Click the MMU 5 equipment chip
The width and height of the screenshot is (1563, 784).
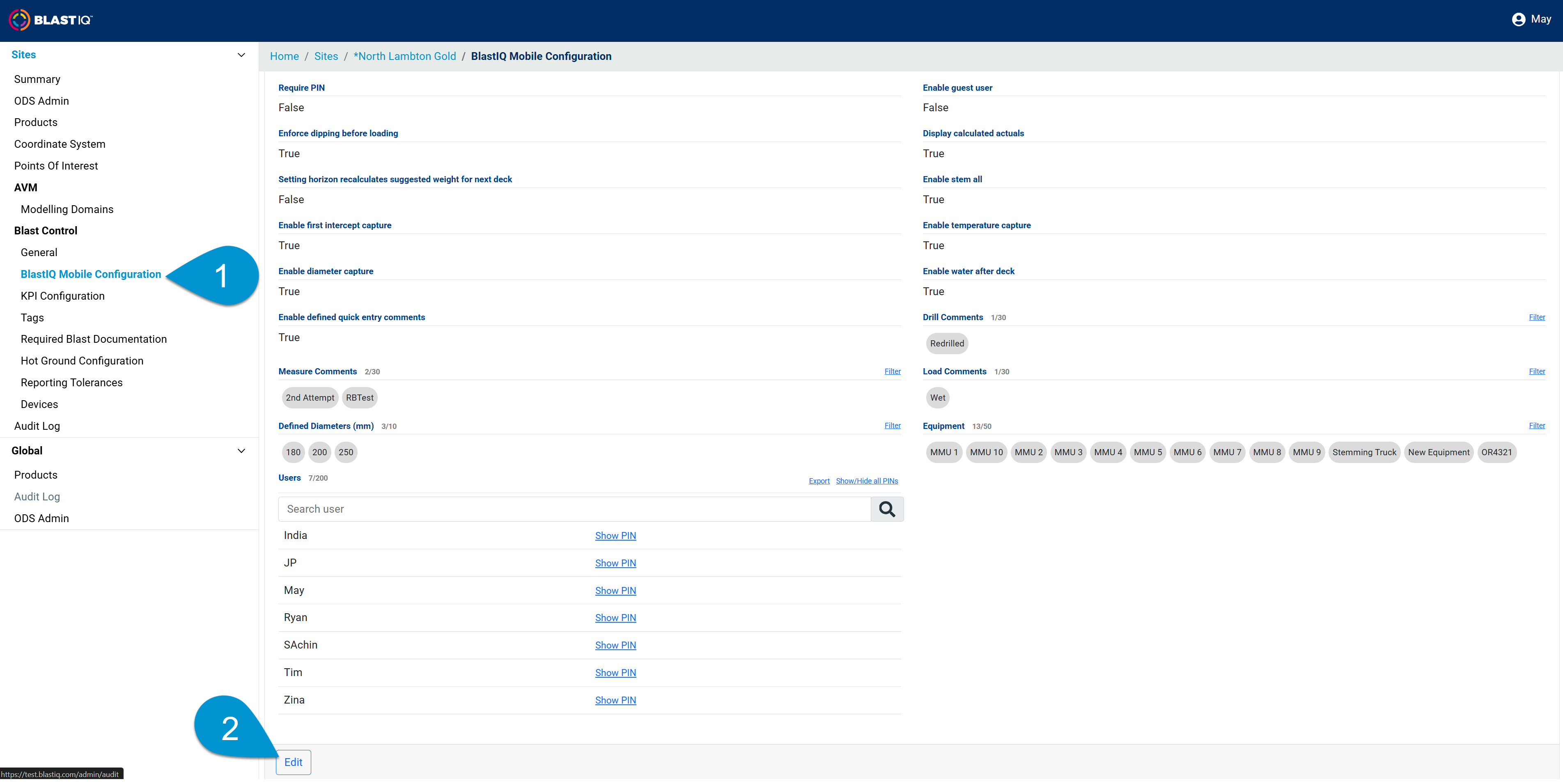coord(1148,452)
